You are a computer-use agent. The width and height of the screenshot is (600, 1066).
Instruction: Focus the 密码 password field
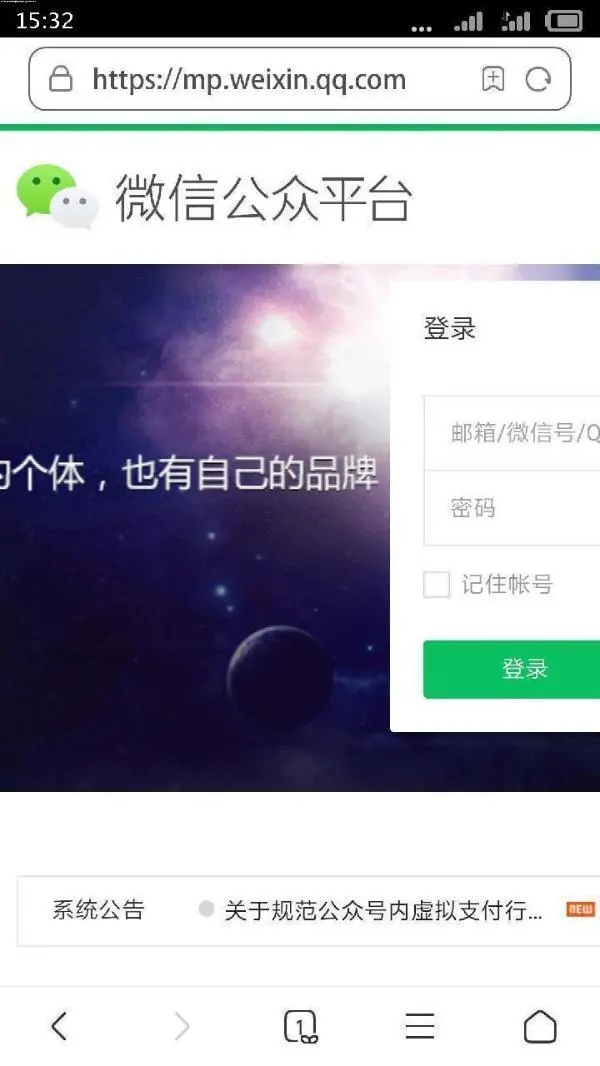click(x=512, y=508)
